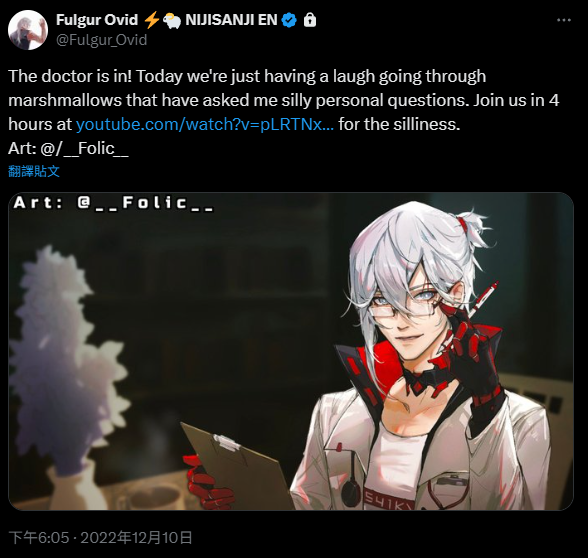Click the sheep emoji in display name
Viewport: 588px width, 558px height.
(x=172, y=21)
